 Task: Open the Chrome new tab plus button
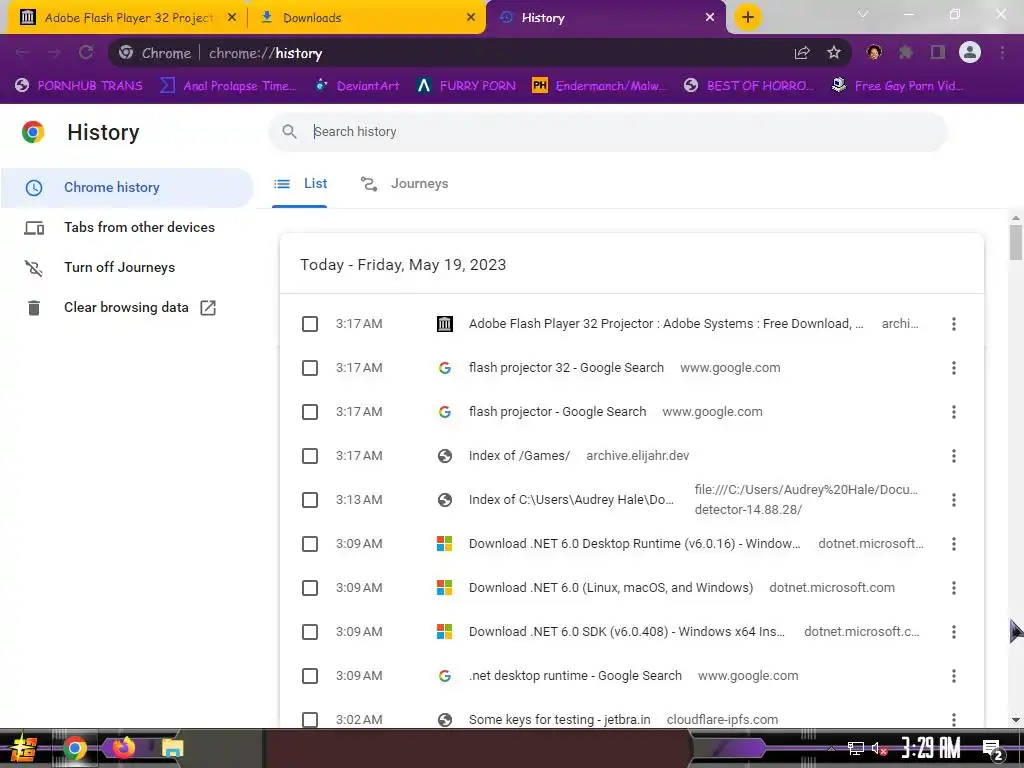[748, 17]
